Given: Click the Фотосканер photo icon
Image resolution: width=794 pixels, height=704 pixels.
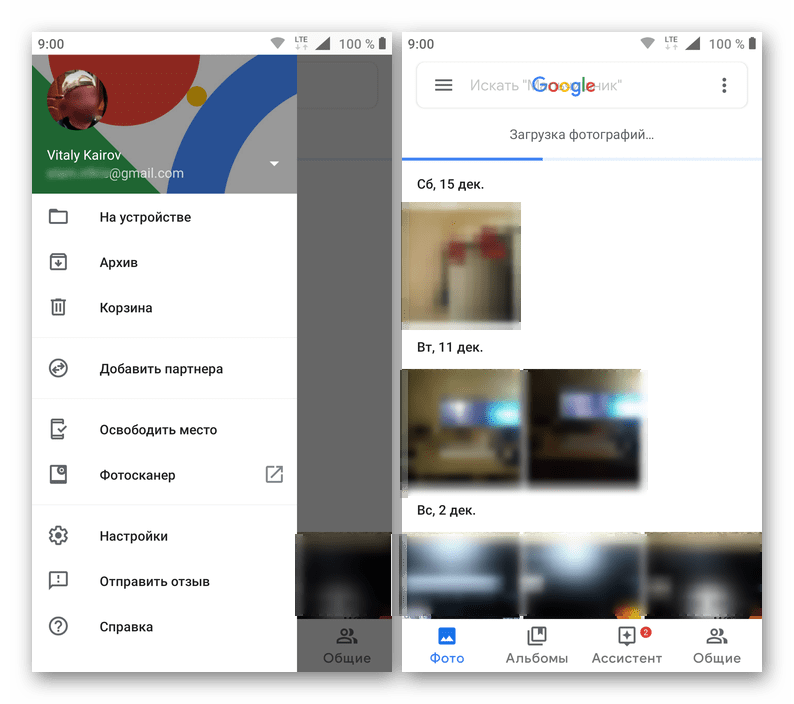Looking at the screenshot, I should click(x=58, y=475).
